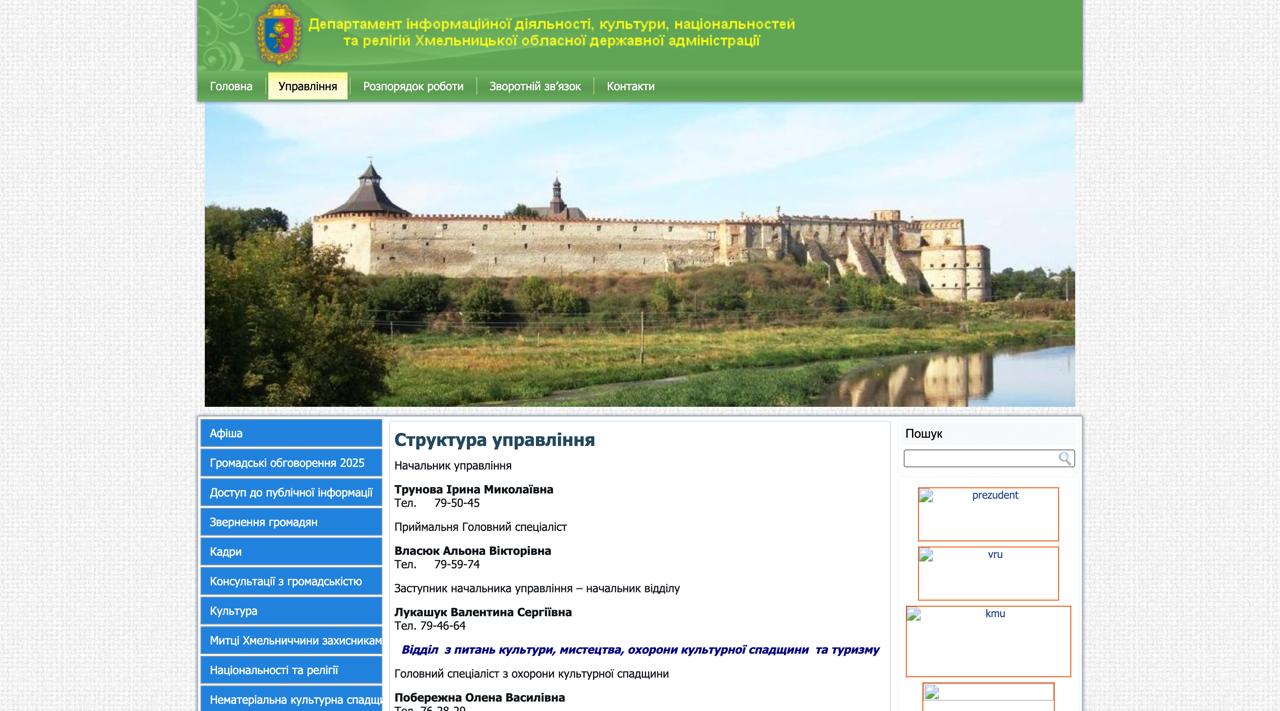Open Розпорядок роботи menu item
The width and height of the screenshot is (1280, 711).
pos(413,86)
